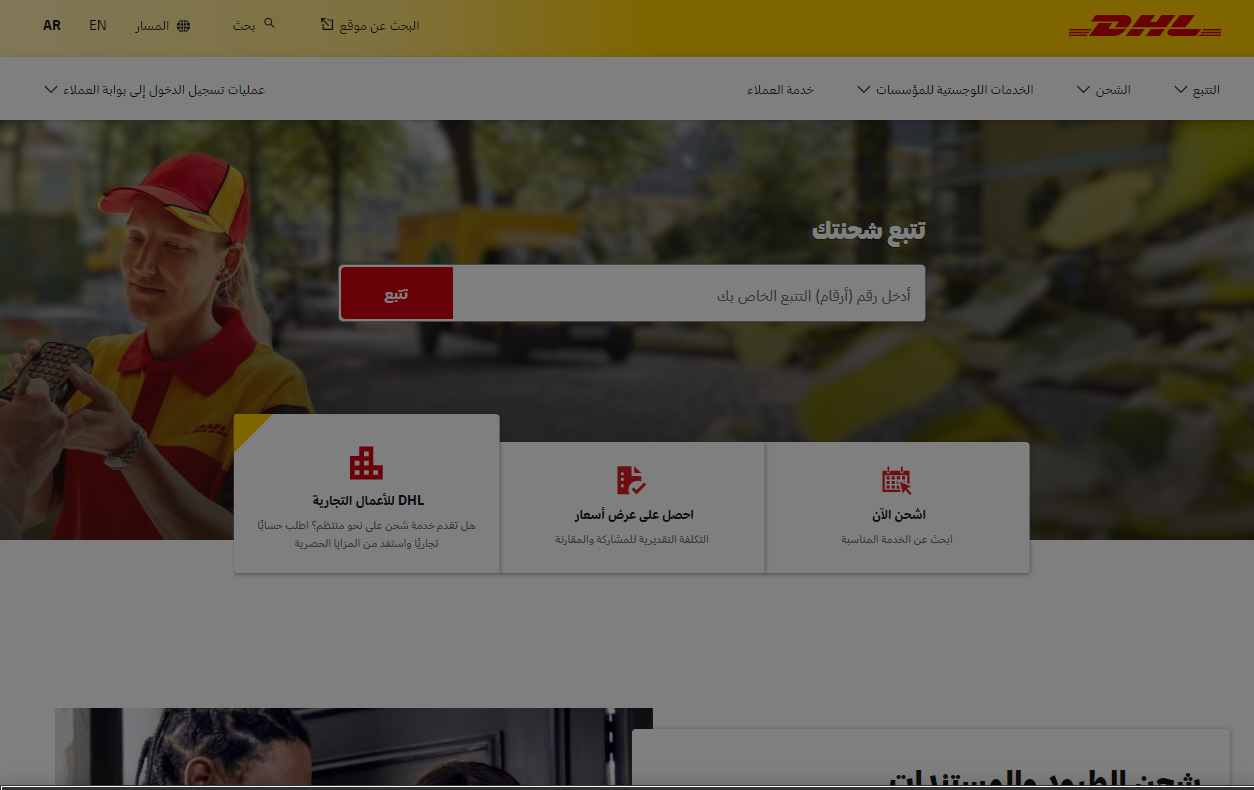The height and width of the screenshot is (790, 1254).
Task: Click the quote document icon for عرض أسعار
Action: [x=631, y=480]
